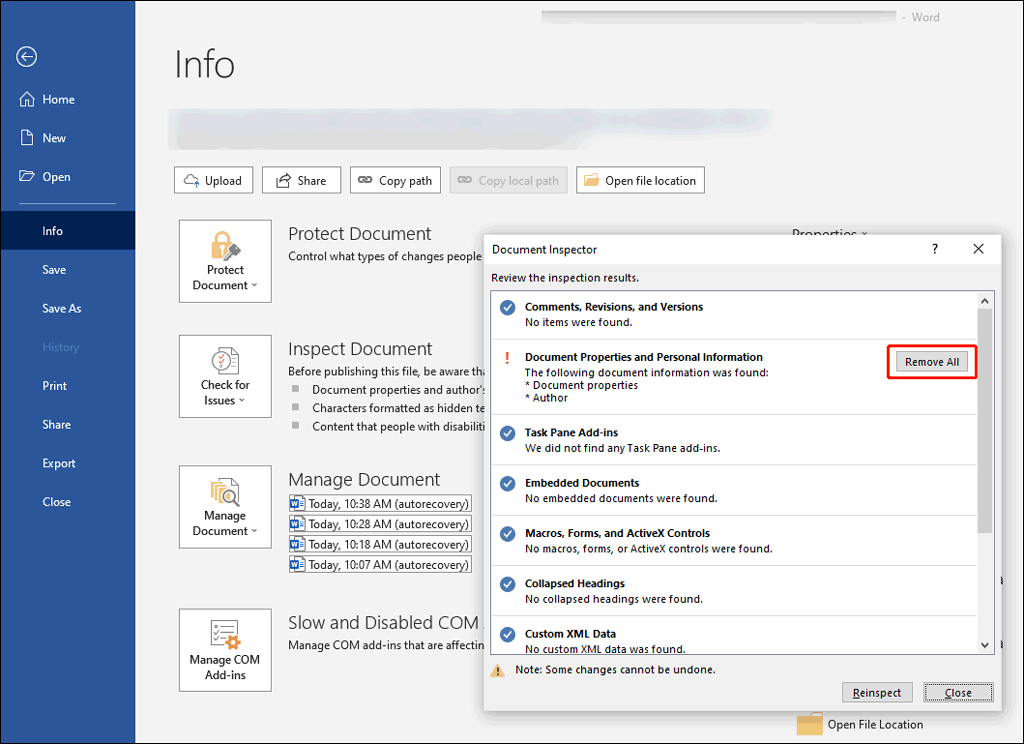This screenshot has width=1024, height=744.
Task: Click the back arrow circle icon
Action: click(27, 57)
